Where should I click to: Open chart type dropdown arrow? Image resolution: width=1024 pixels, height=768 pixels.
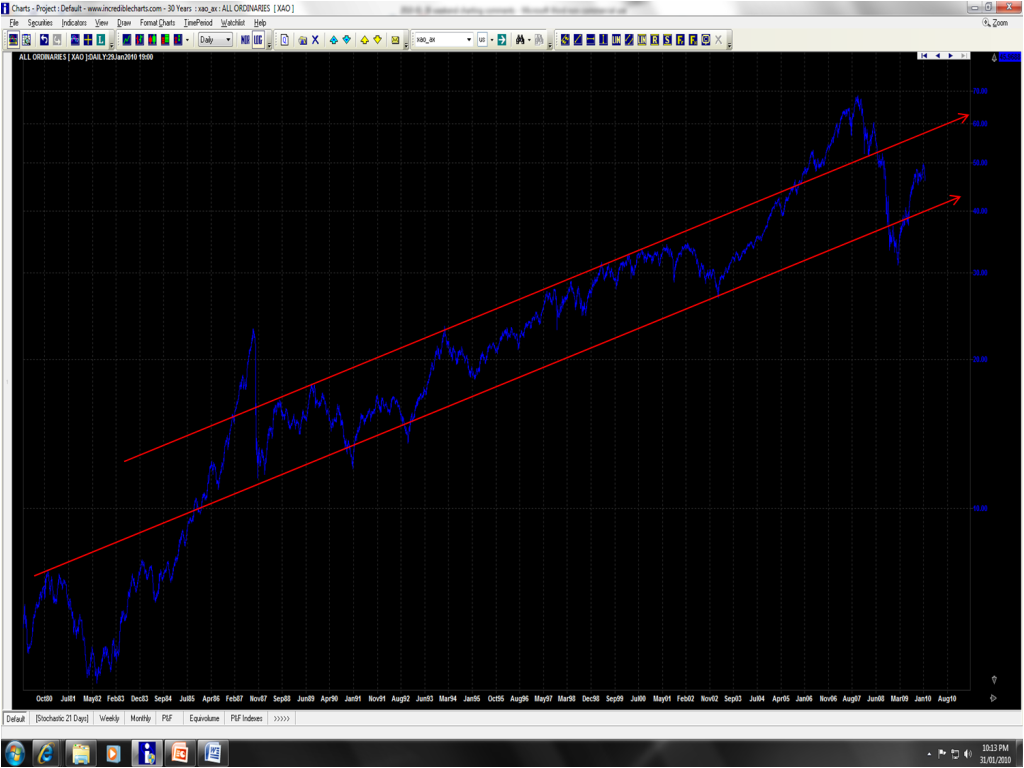point(187,40)
